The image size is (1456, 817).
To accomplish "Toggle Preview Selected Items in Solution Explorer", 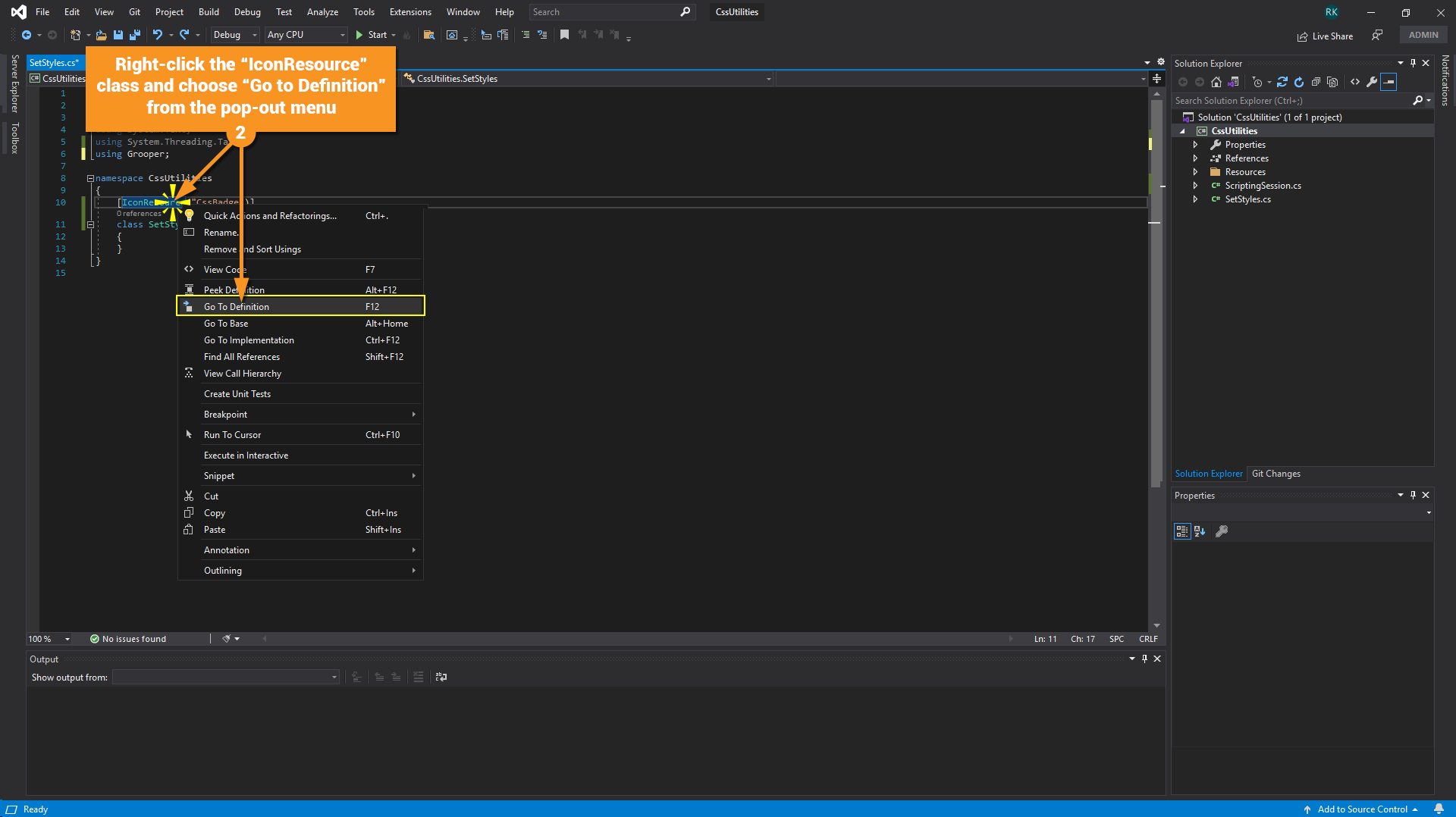I will (x=1389, y=82).
